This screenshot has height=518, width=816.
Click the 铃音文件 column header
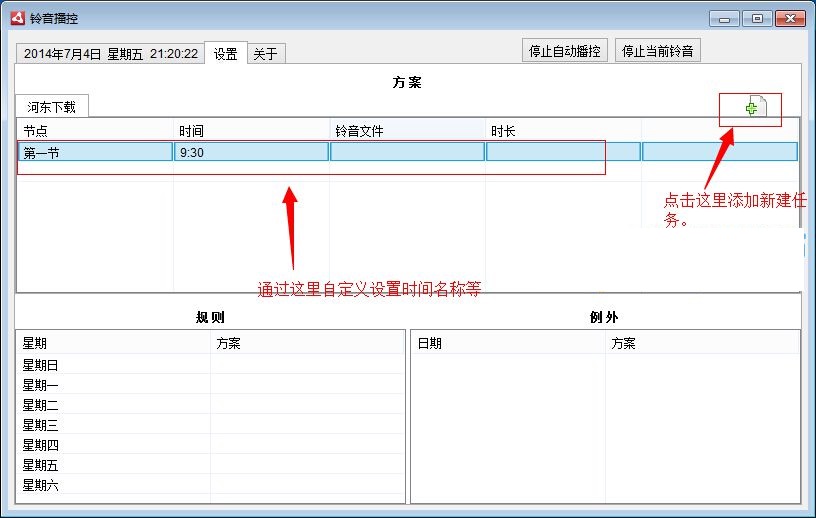407,131
